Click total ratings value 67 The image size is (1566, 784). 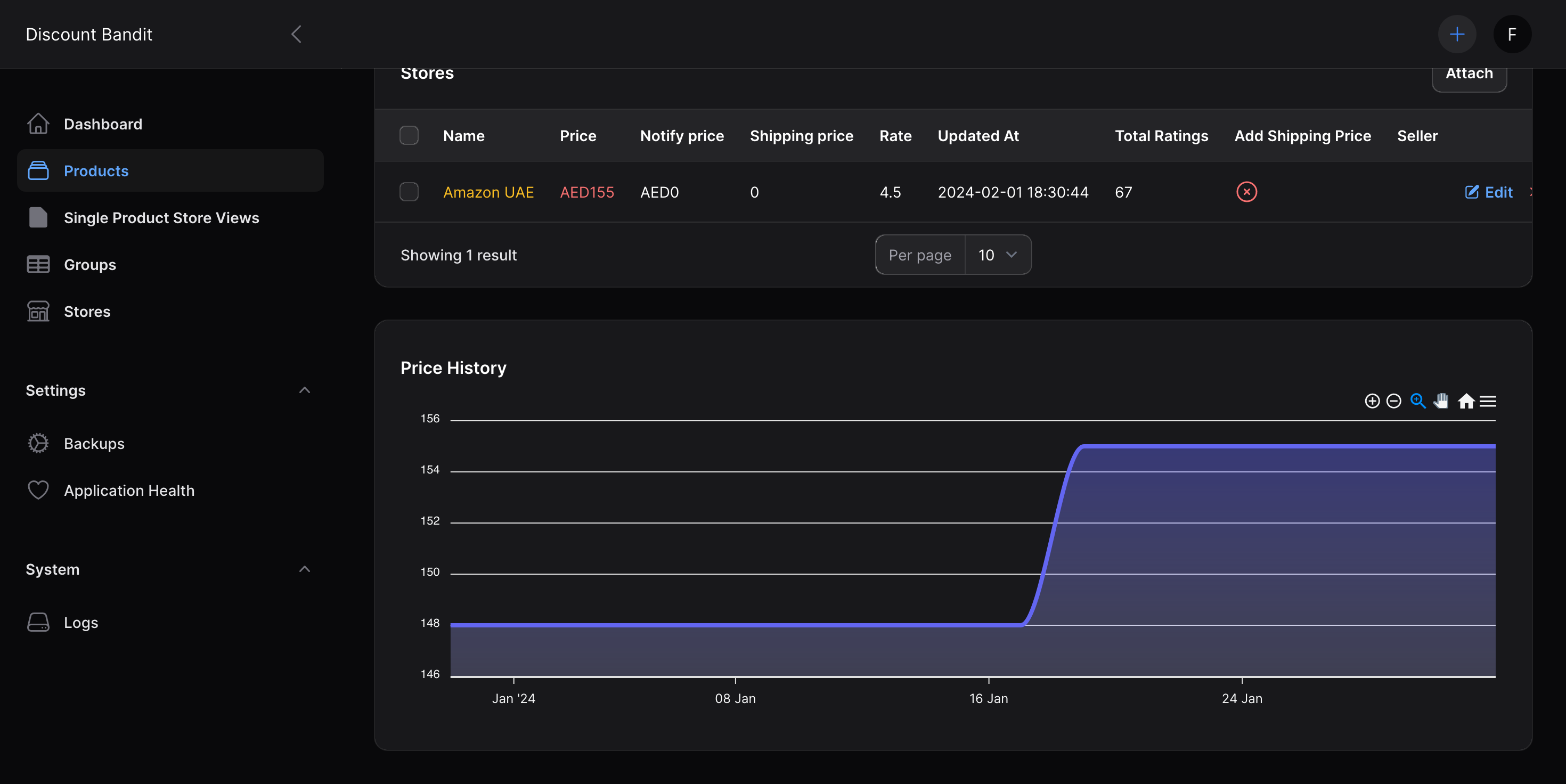coord(1123,191)
